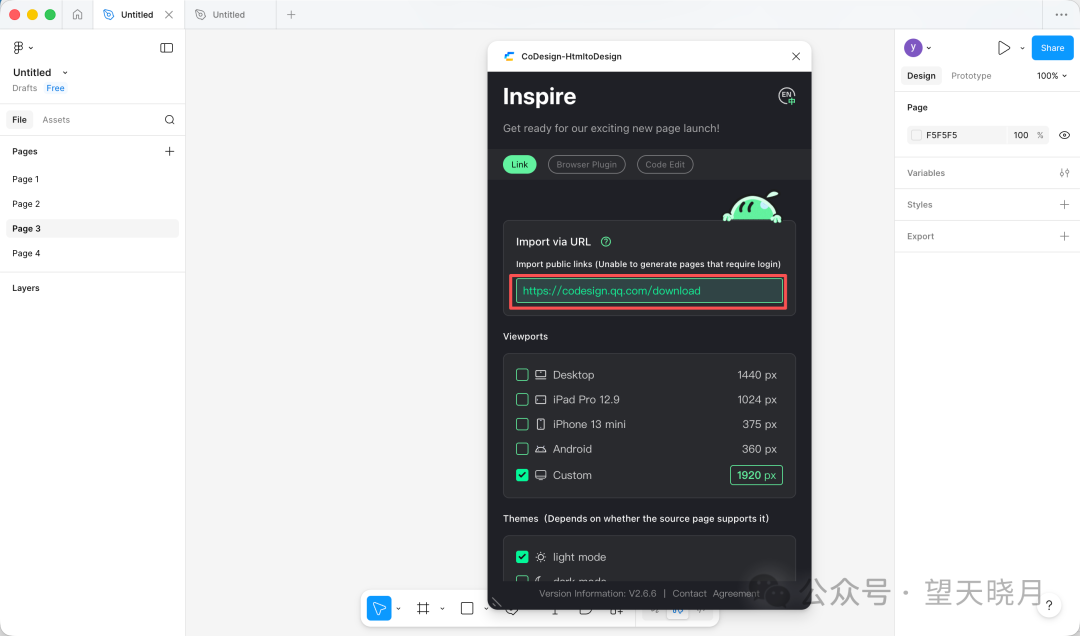Open the avatar dropdown arrow
Screen dimensions: 1080x636
coord(928,48)
